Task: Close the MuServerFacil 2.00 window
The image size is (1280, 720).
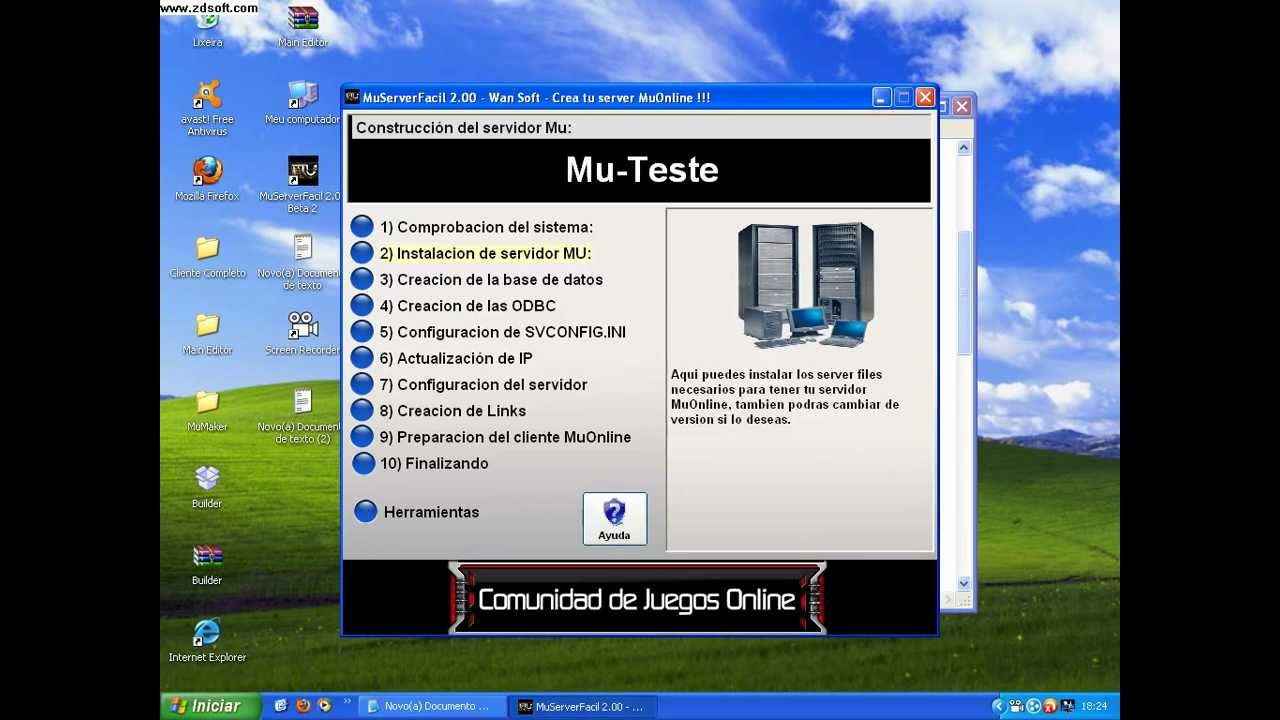Action: tap(925, 97)
